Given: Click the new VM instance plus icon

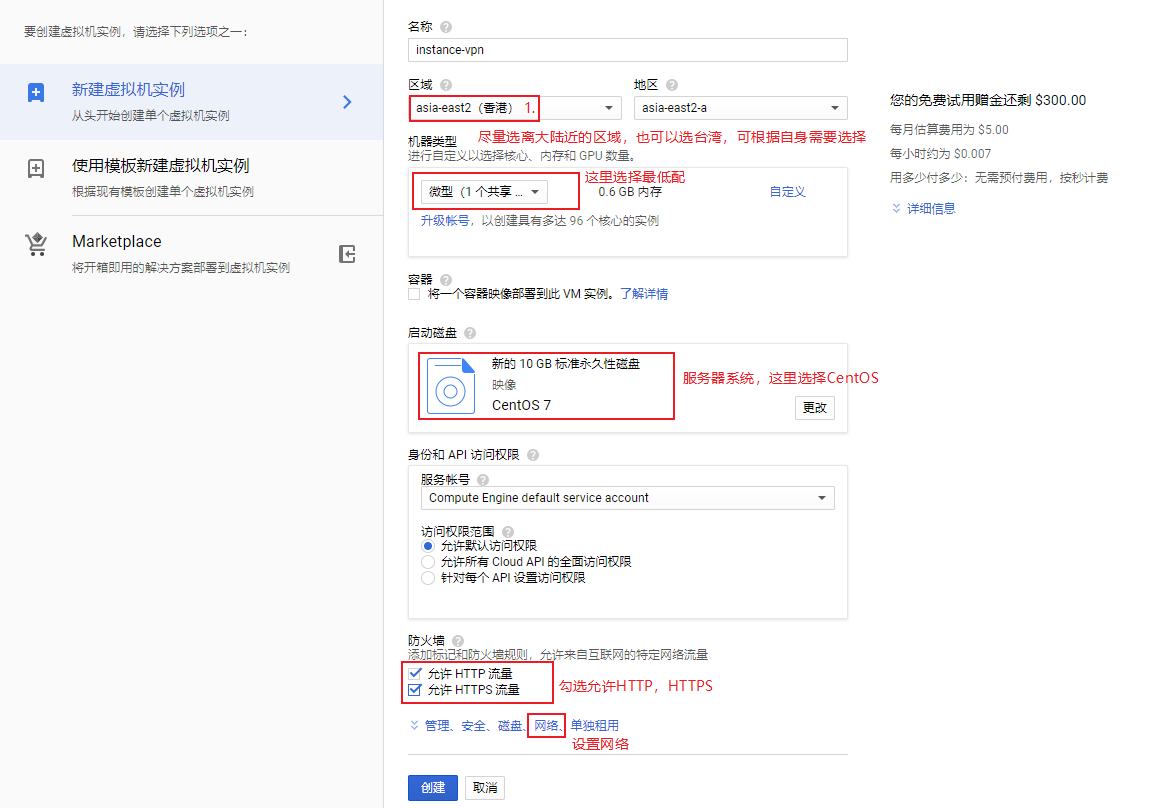Looking at the screenshot, I should tap(36, 93).
